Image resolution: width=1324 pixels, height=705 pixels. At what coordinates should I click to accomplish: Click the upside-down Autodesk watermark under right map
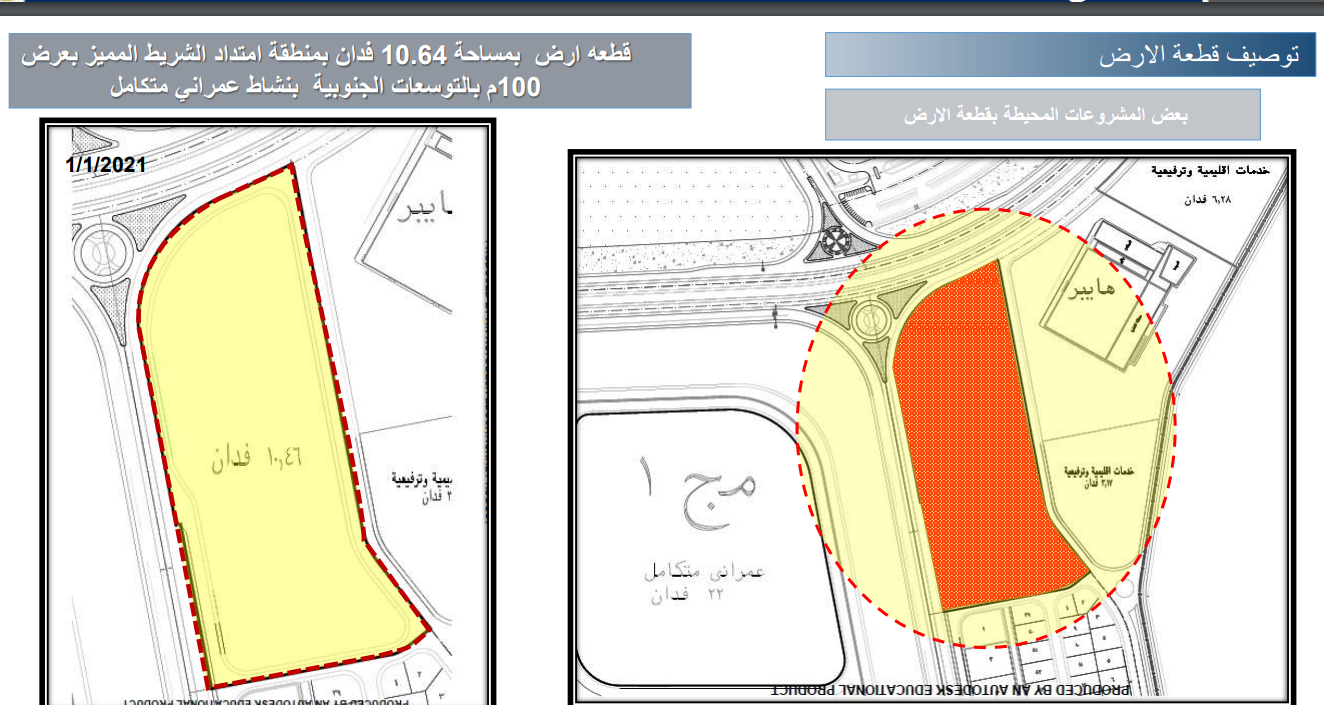(950, 690)
